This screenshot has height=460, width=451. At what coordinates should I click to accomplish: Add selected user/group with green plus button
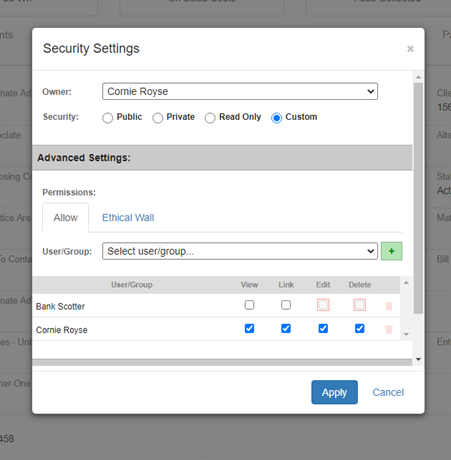point(391,251)
